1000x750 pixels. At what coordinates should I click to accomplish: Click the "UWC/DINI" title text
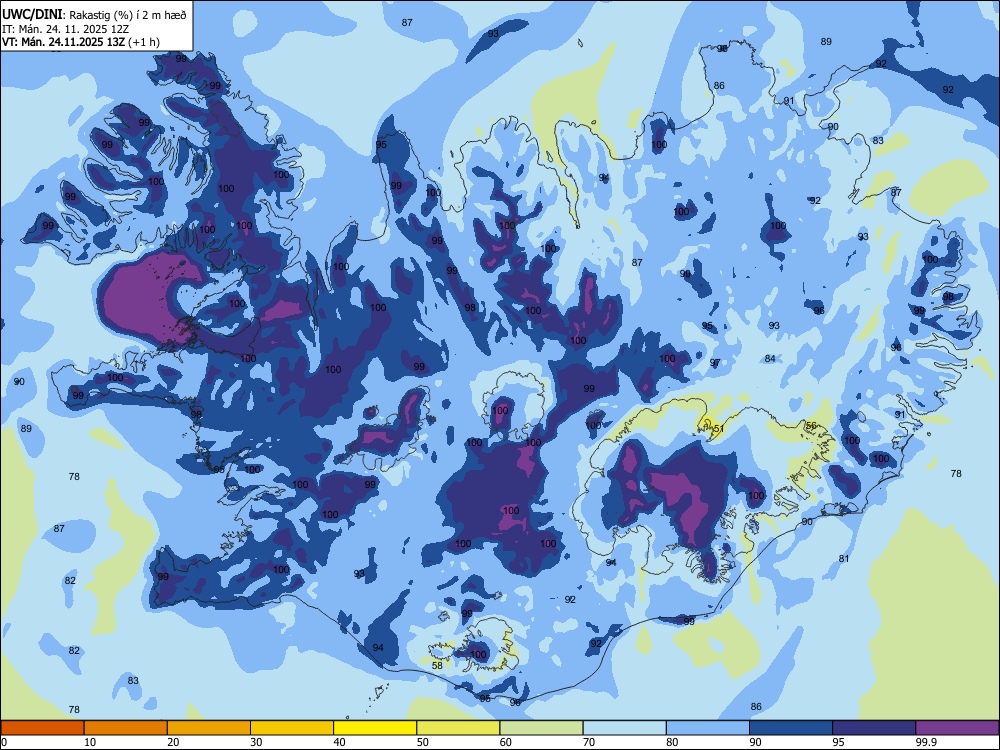[x=32, y=15]
